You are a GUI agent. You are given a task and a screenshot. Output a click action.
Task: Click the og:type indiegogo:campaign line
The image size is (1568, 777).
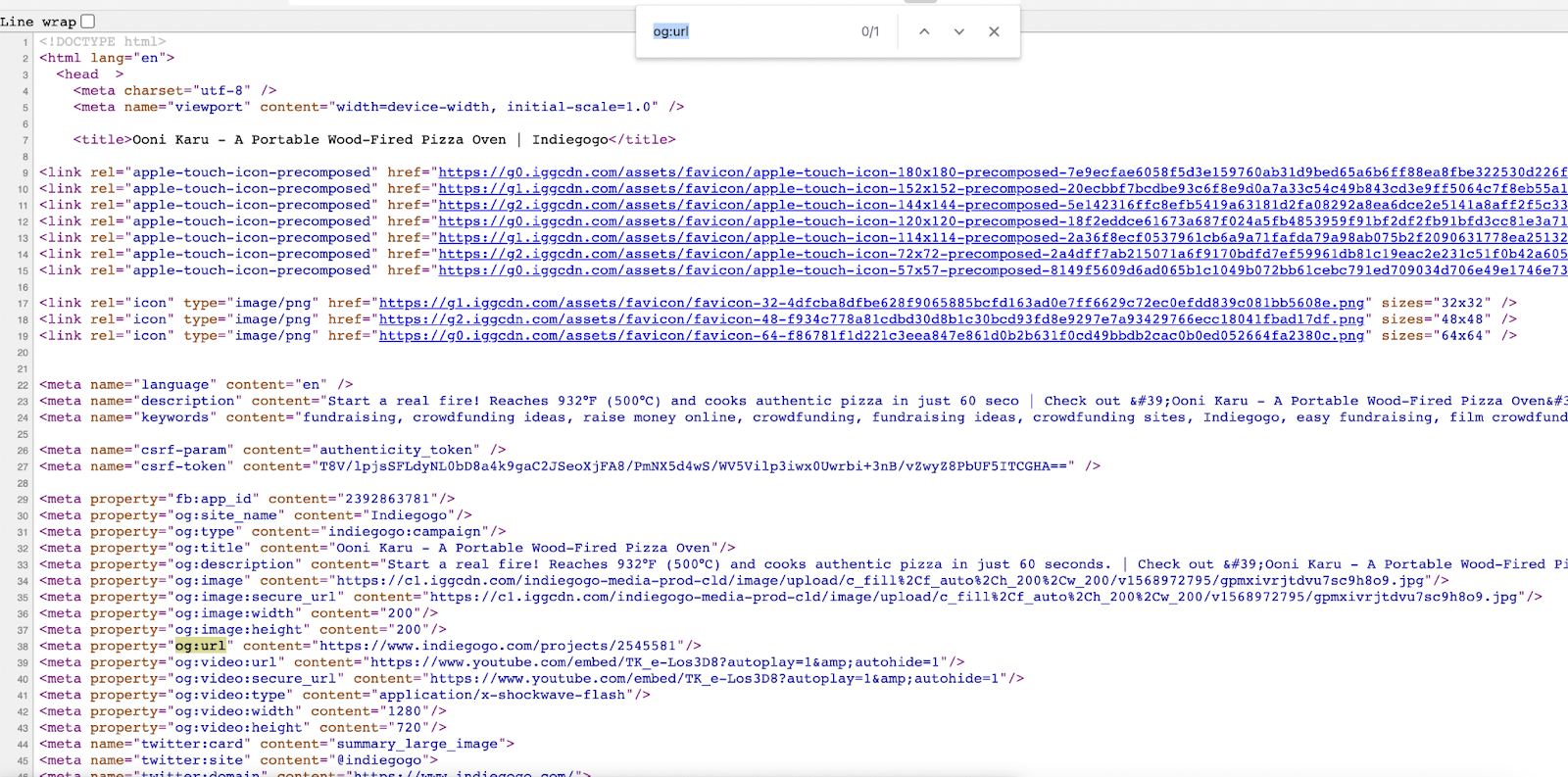pos(272,532)
